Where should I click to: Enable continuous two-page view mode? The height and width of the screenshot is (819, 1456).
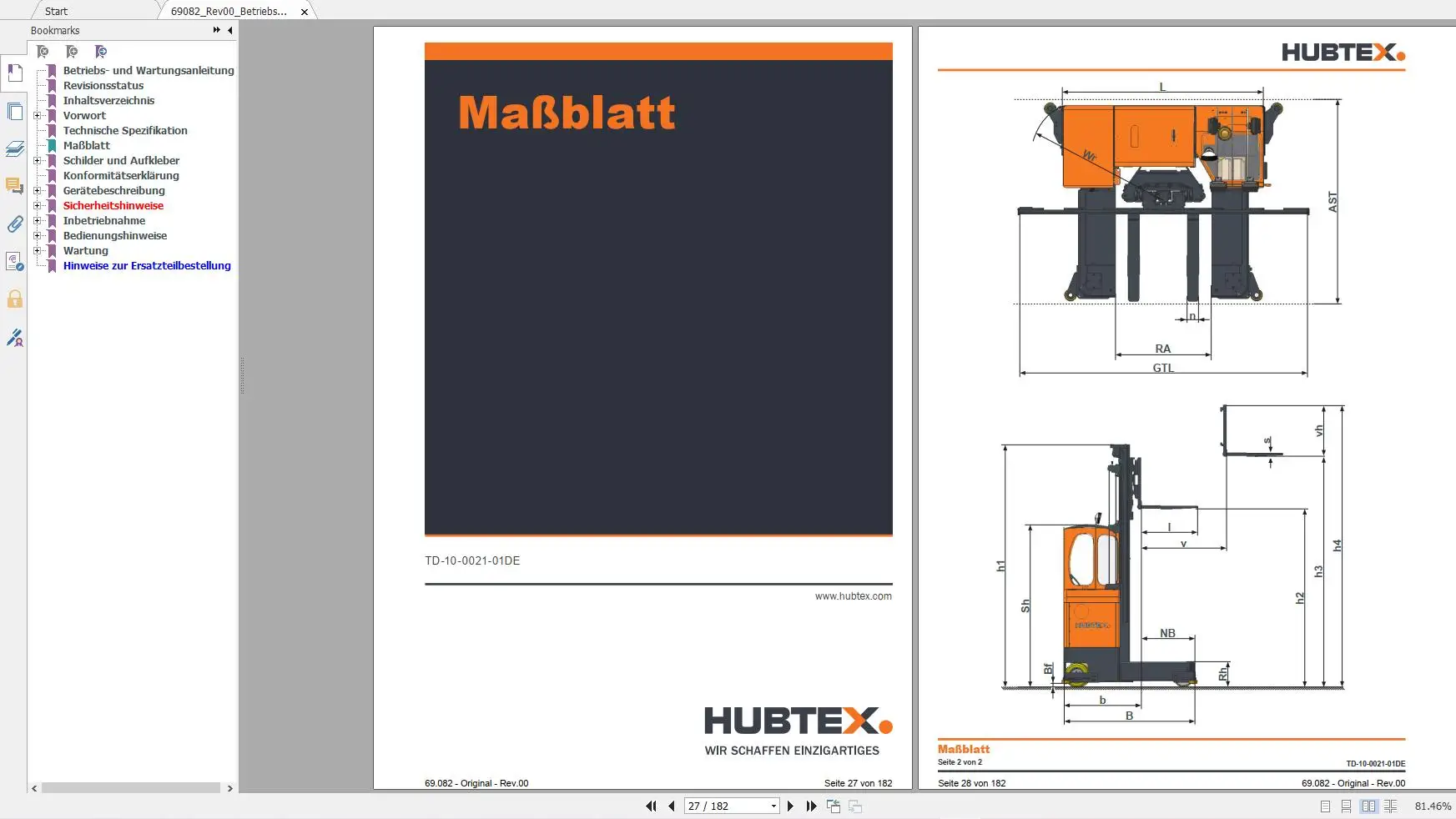click(x=1390, y=806)
